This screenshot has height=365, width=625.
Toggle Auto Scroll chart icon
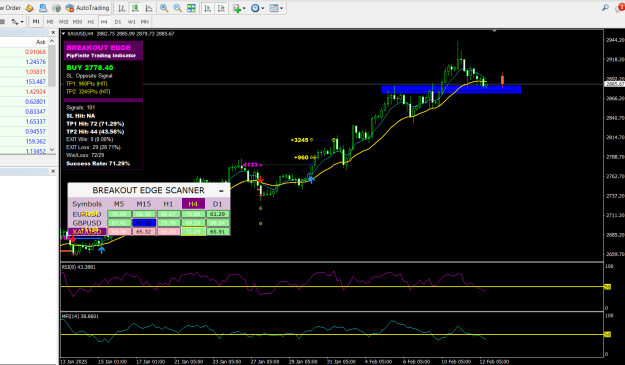coord(207,8)
